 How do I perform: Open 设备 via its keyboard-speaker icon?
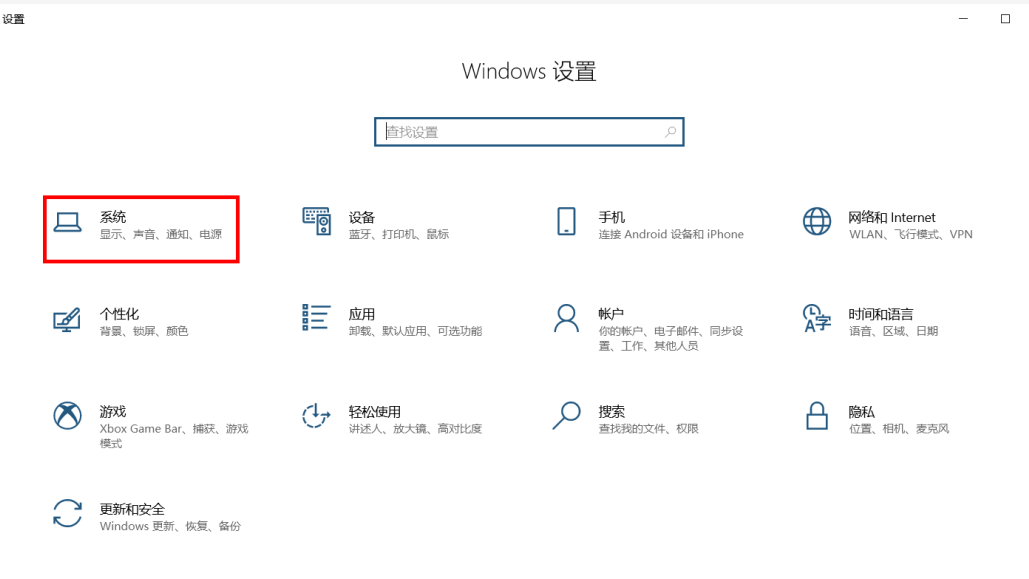pos(316,222)
